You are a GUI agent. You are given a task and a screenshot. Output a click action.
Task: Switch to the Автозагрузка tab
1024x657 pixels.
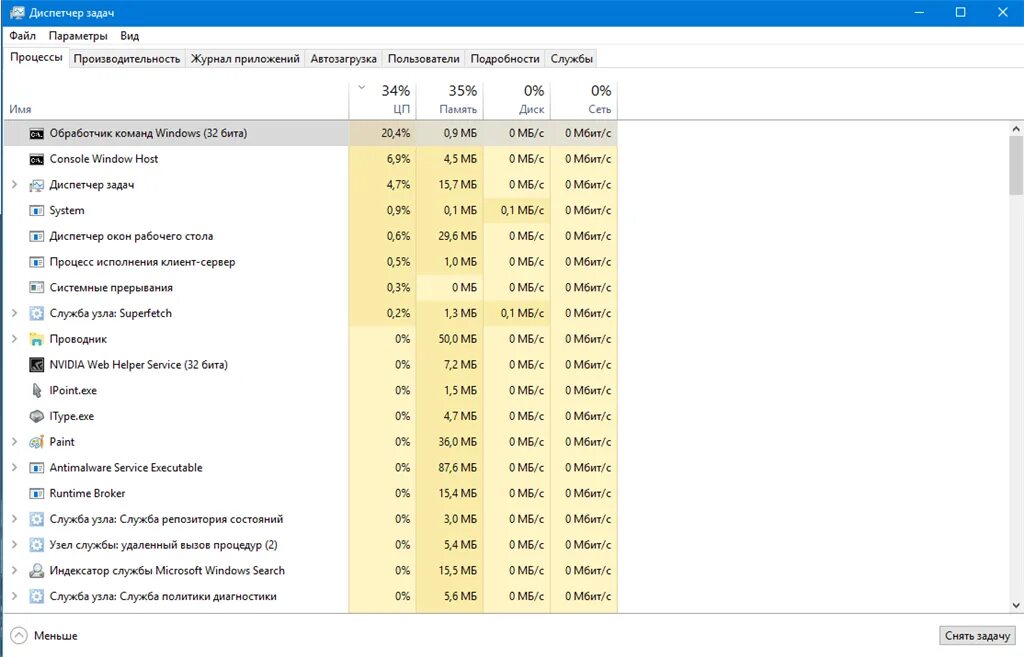(x=344, y=59)
